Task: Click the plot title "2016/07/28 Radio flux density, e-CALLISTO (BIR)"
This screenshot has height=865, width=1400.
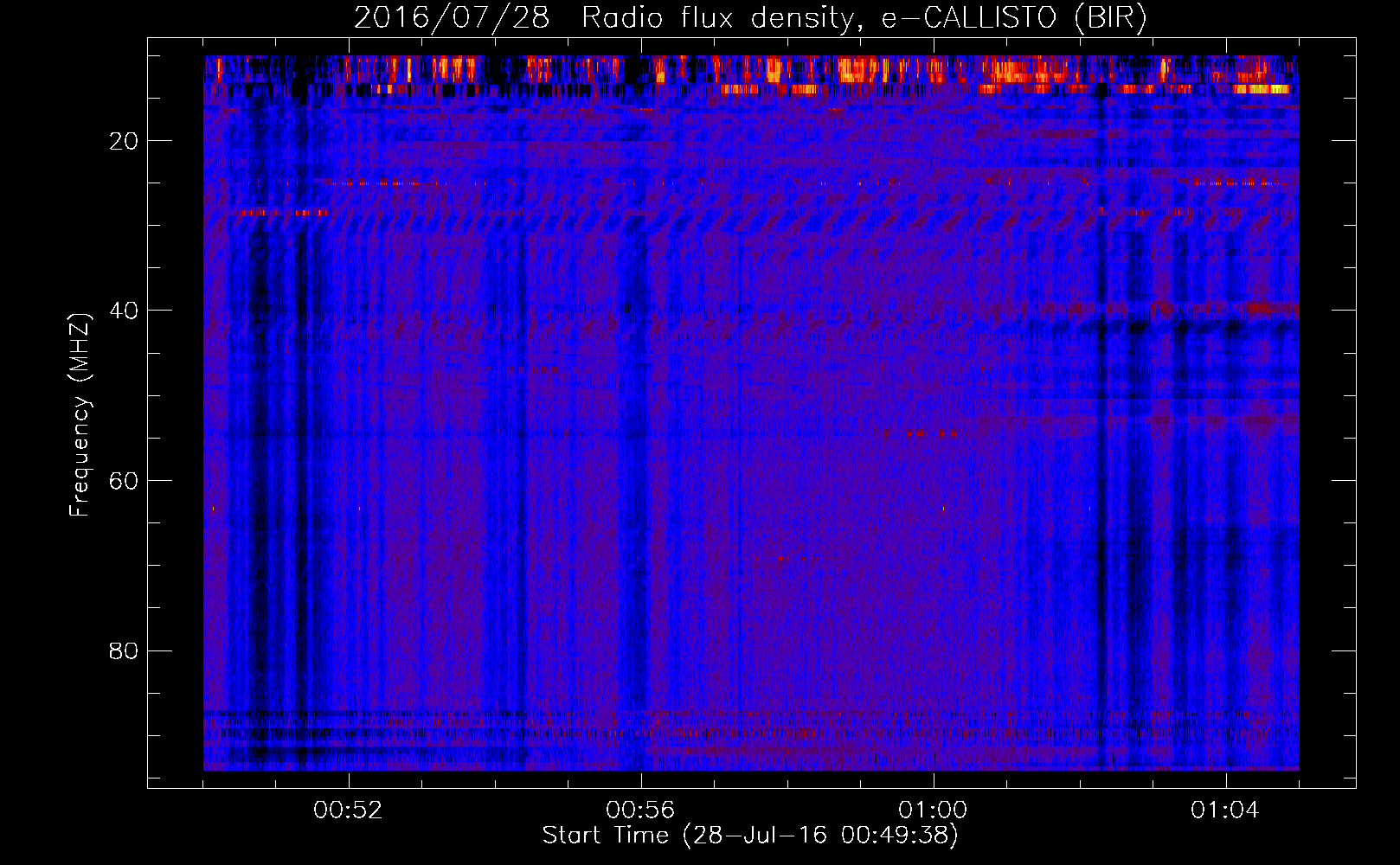Action: [751, 18]
